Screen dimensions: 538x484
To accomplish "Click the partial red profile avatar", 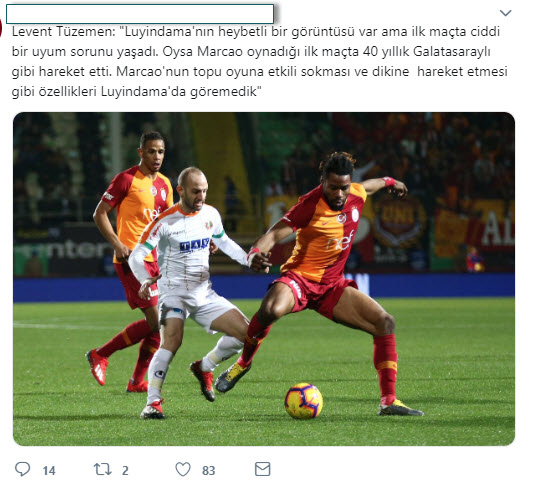I will coord(1,27).
